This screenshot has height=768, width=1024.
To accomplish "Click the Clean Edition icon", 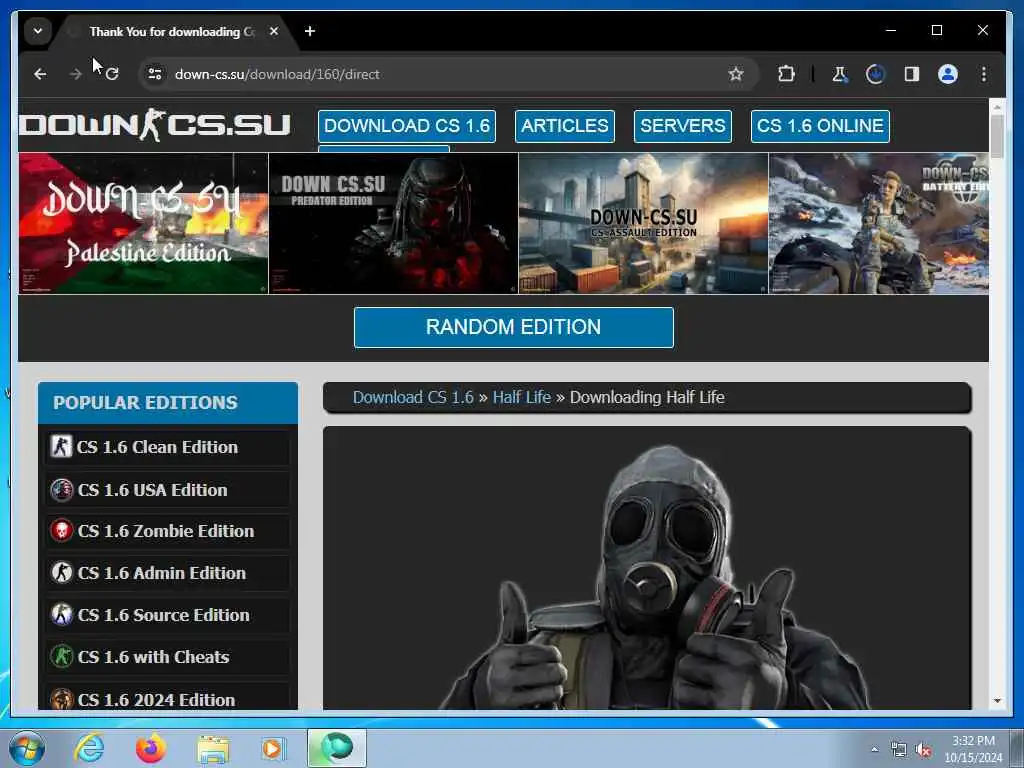I will [x=61, y=447].
